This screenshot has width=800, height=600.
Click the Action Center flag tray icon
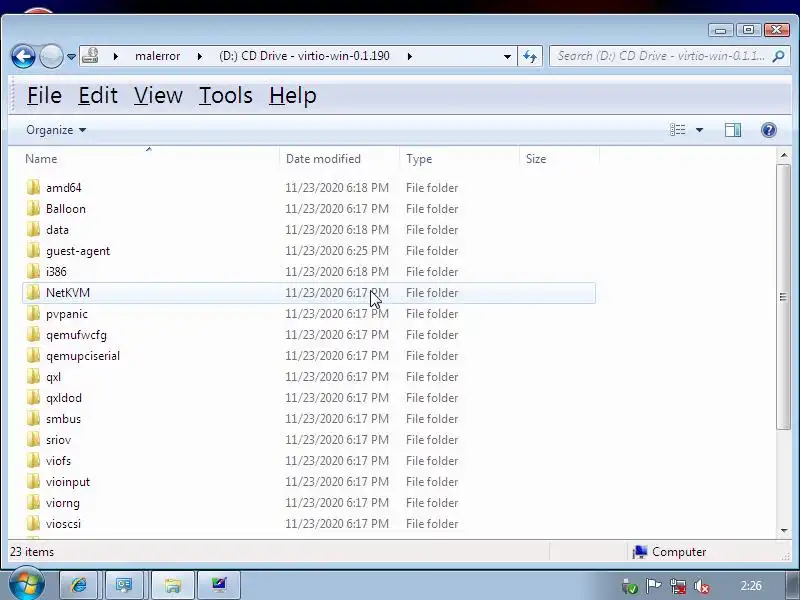654,586
